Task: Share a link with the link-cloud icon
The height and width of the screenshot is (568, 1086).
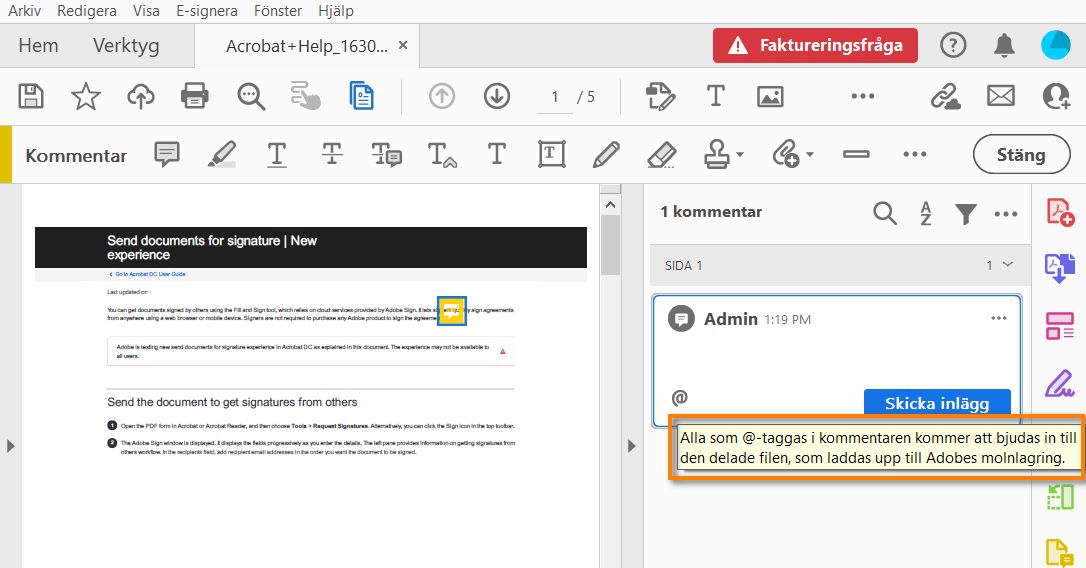Action: pyautogui.click(x=945, y=96)
